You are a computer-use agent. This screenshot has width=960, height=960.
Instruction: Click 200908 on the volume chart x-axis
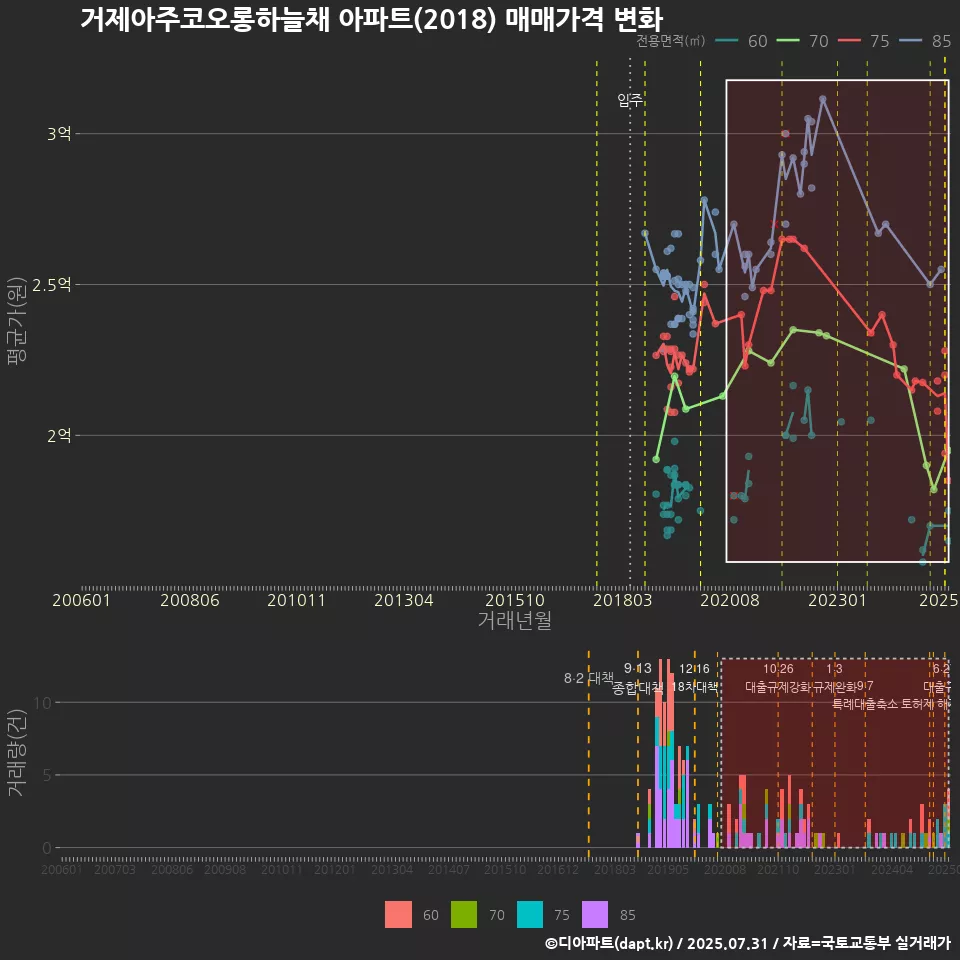coord(225,869)
